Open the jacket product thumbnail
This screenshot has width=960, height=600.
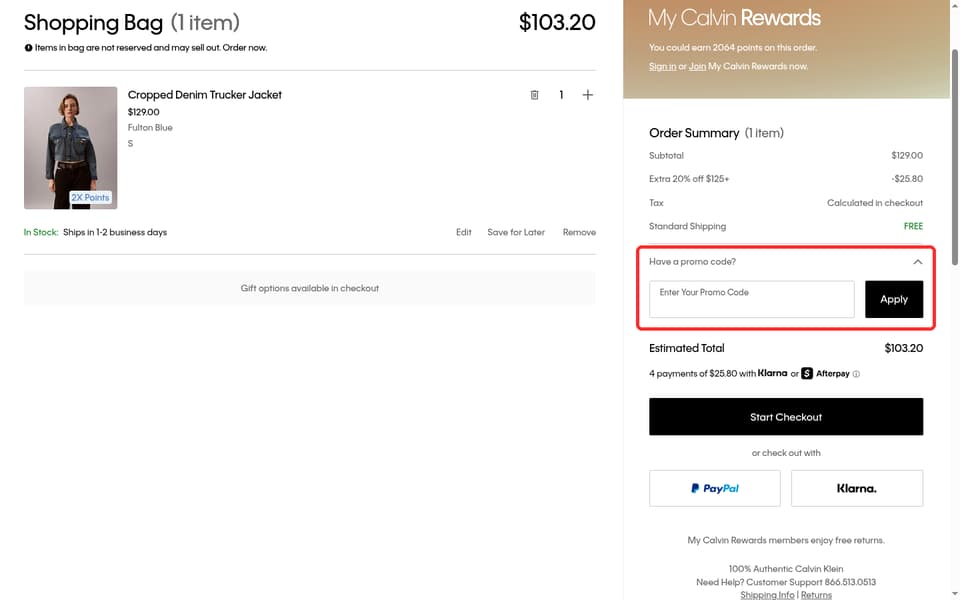click(70, 148)
